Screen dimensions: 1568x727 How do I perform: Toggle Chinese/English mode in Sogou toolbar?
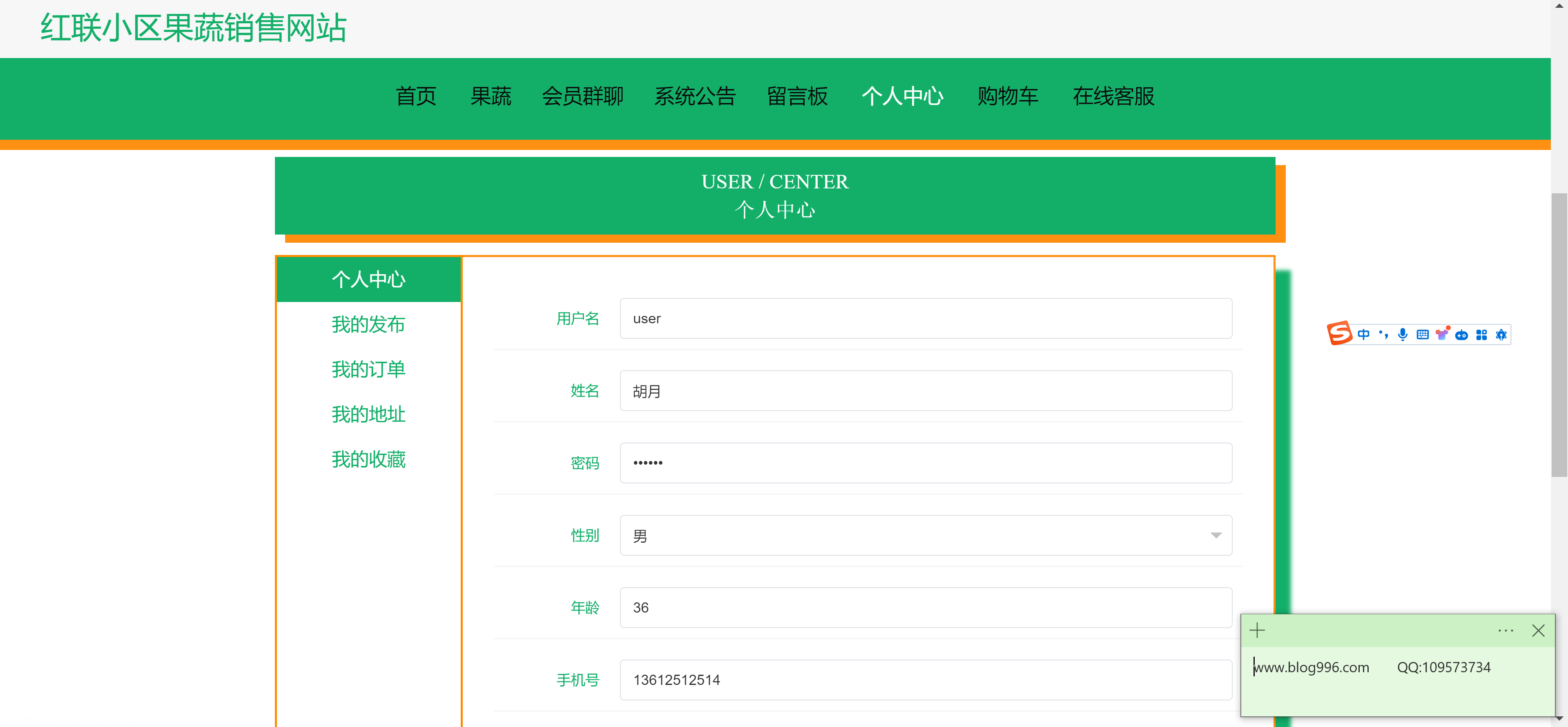tap(1363, 334)
